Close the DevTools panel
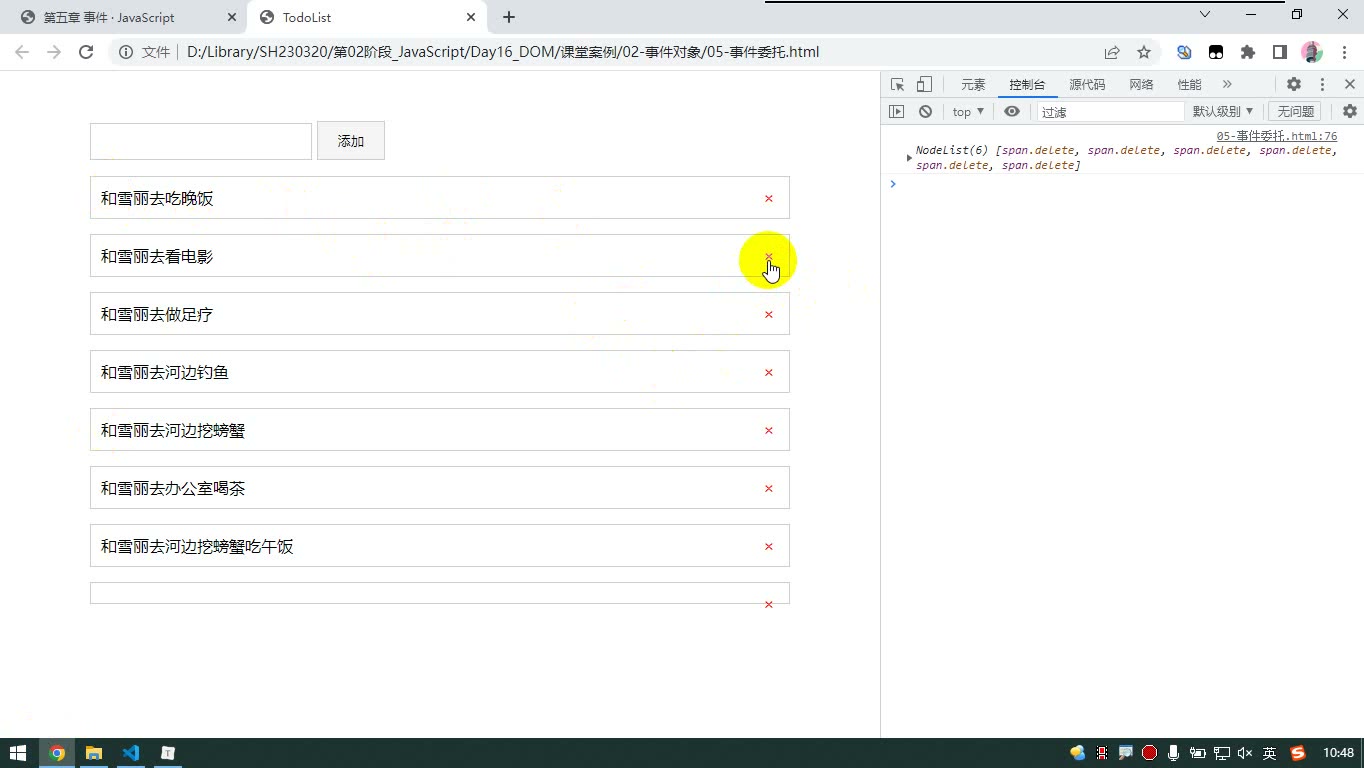 click(1349, 85)
